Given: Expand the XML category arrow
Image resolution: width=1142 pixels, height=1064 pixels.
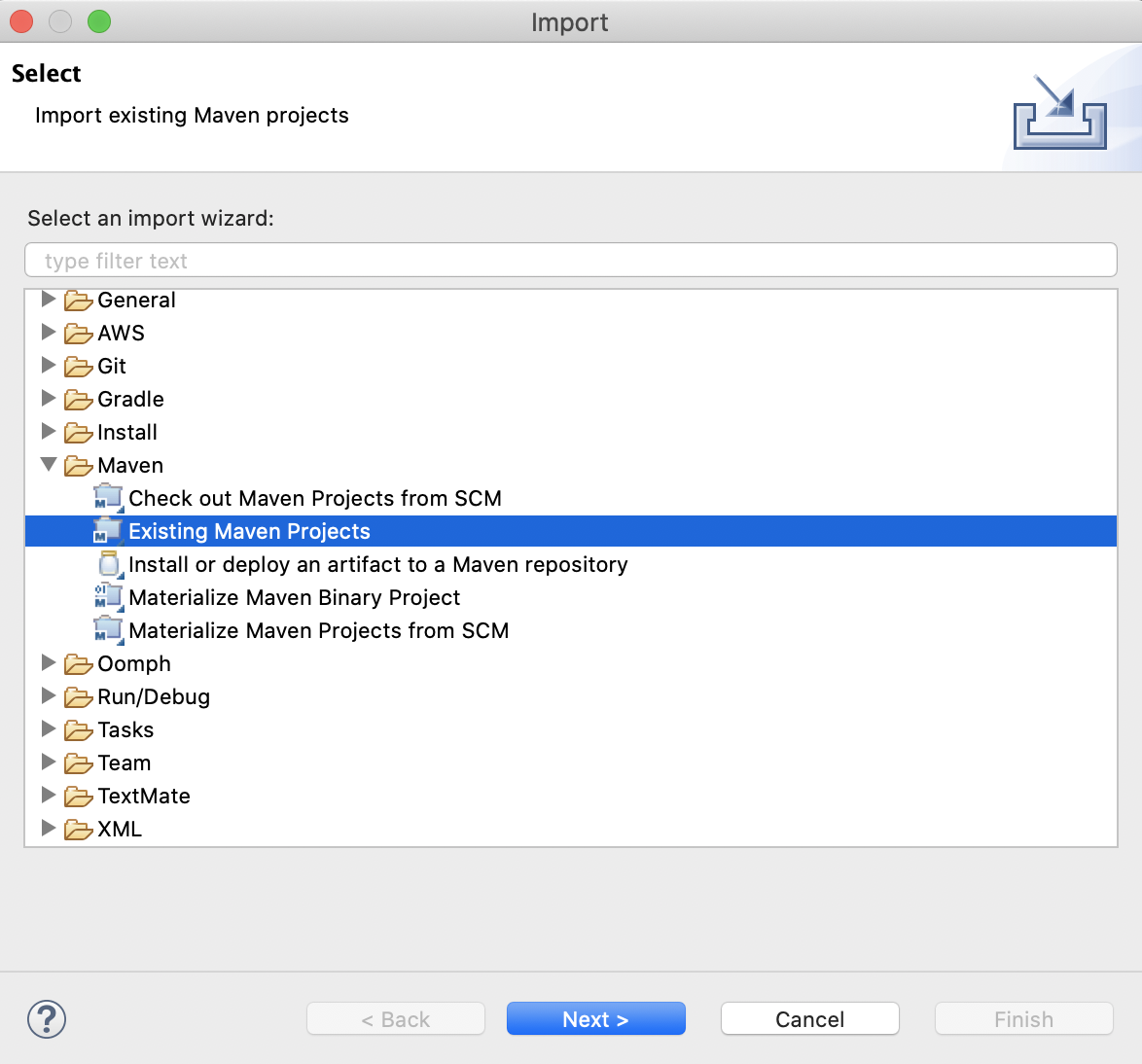Looking at the screenshot, I should [48, 828].
